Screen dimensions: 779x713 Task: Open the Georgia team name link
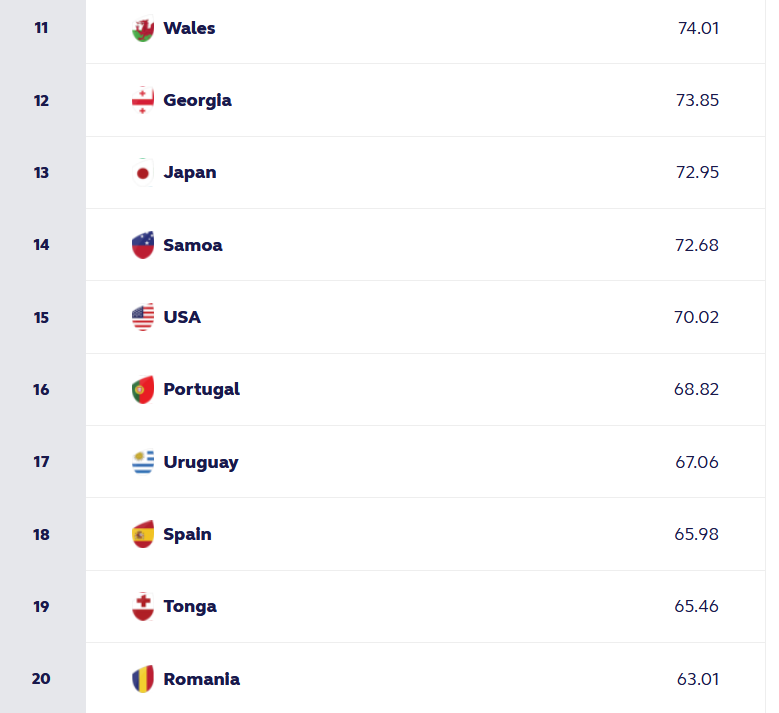pos(197,100)
